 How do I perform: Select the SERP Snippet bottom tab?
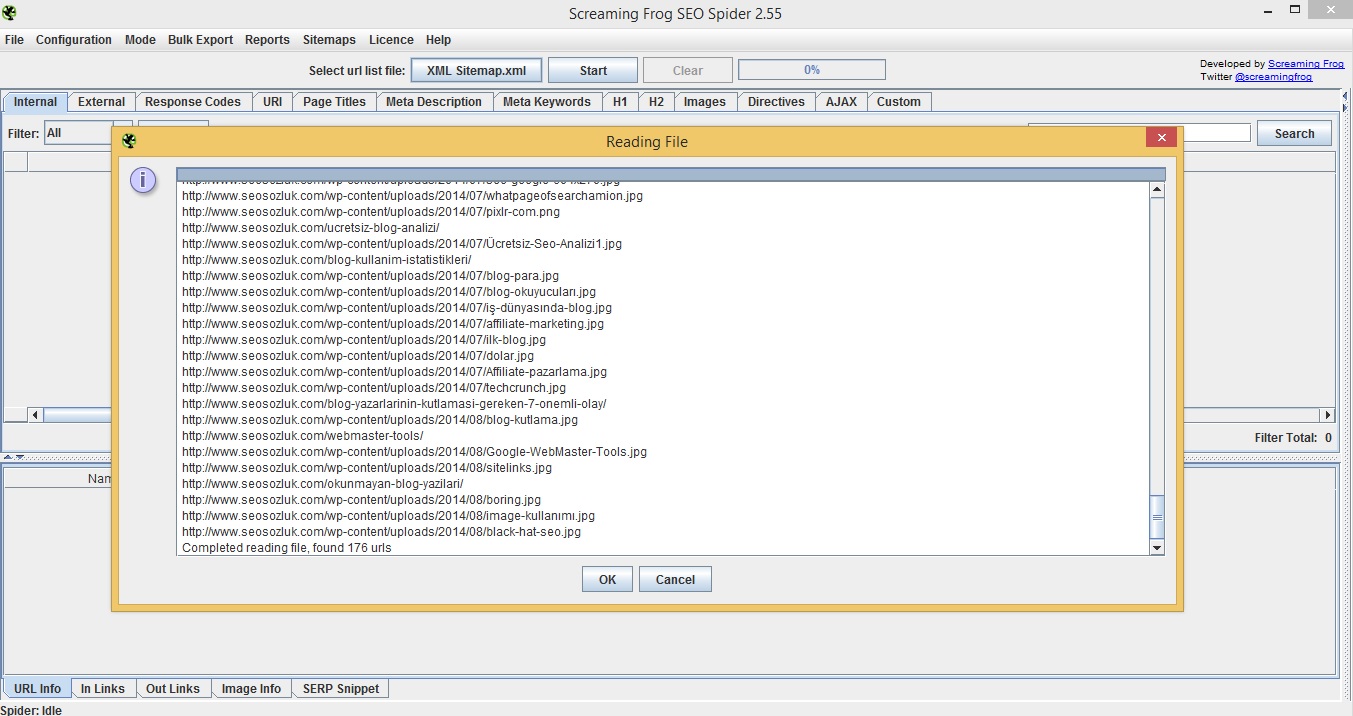pyautogui.click(x=342, y=688)
